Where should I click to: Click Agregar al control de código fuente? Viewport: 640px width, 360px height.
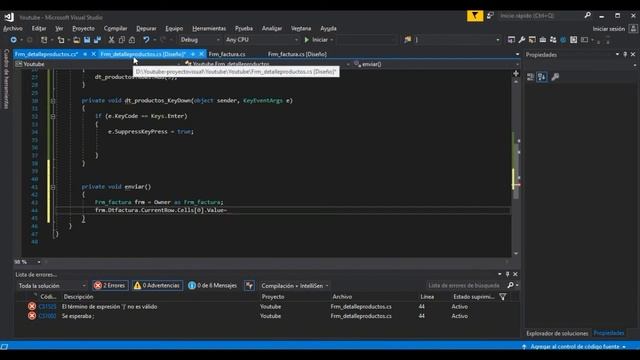coord(575,347)
